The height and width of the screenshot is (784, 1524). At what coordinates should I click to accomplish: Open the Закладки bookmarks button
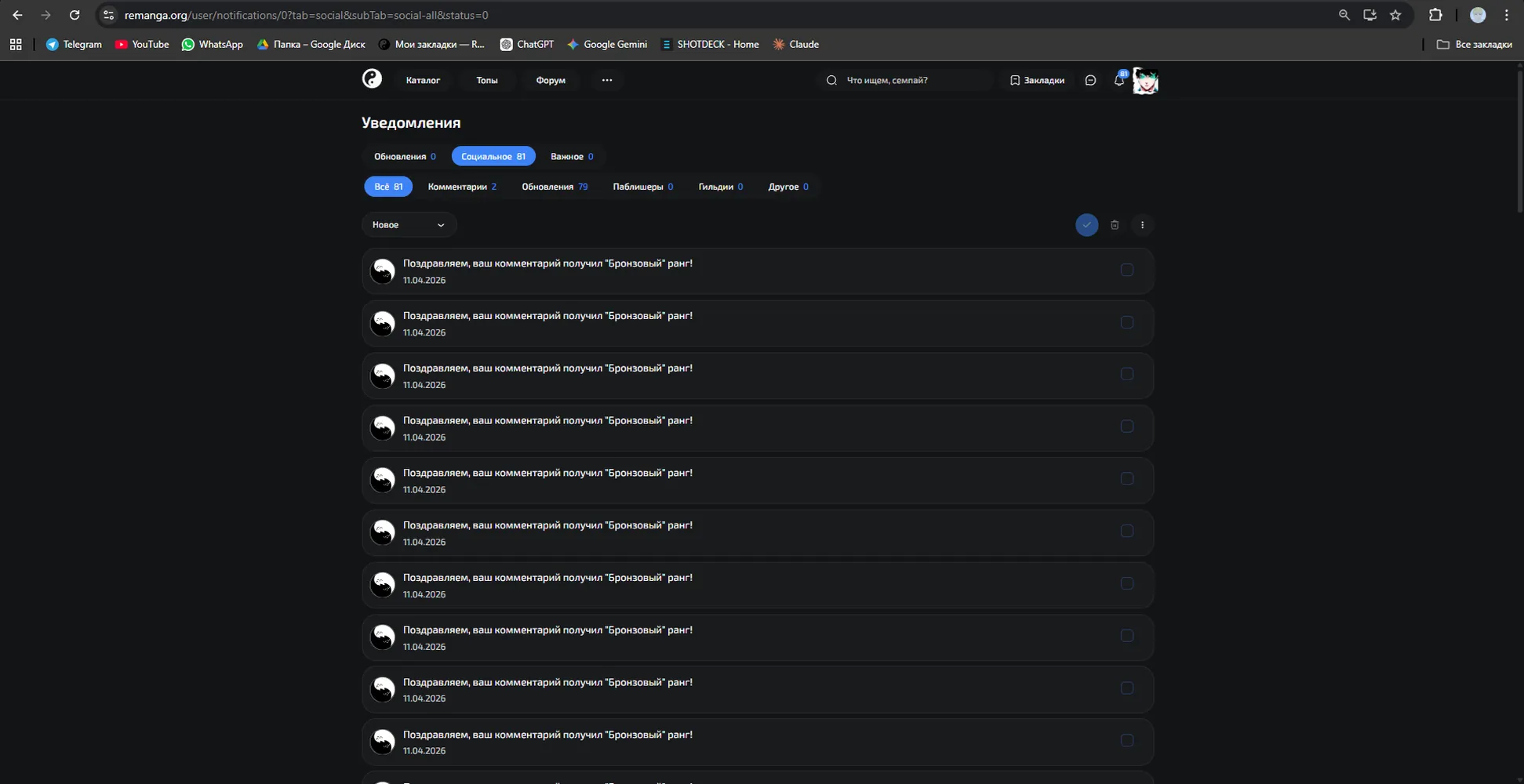tap(1037, 80)
